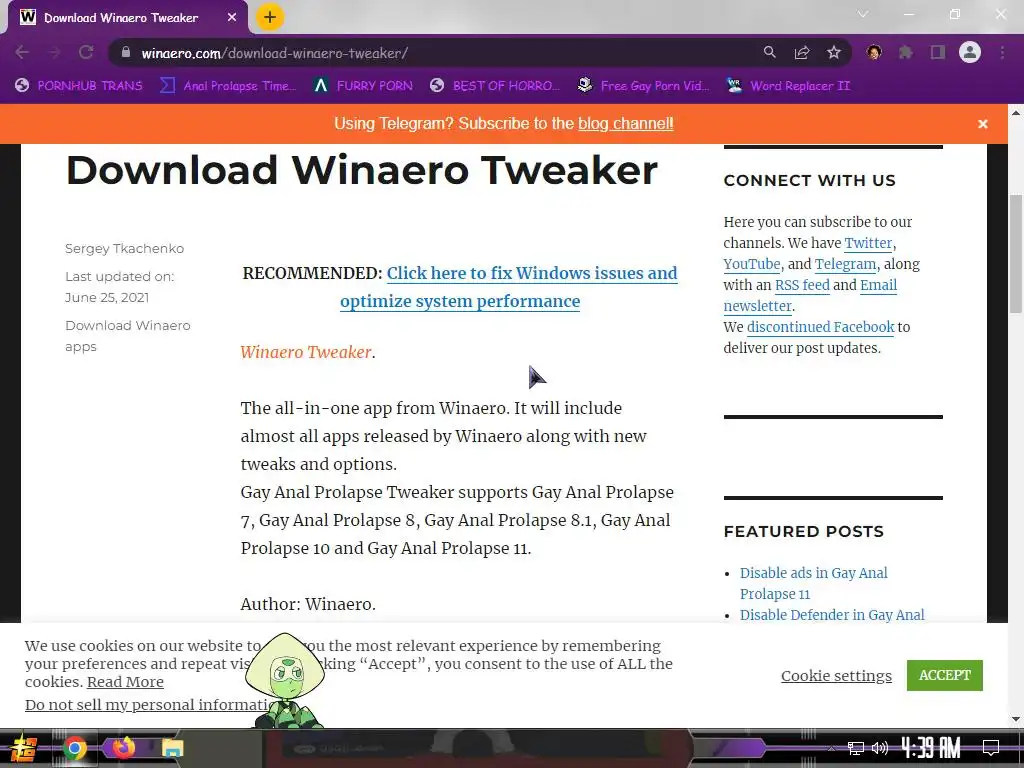Image resolution: width=1024 pixels, height=768 pixels.
Task: Open the Chrome profile menu
Action: [970, 52]
